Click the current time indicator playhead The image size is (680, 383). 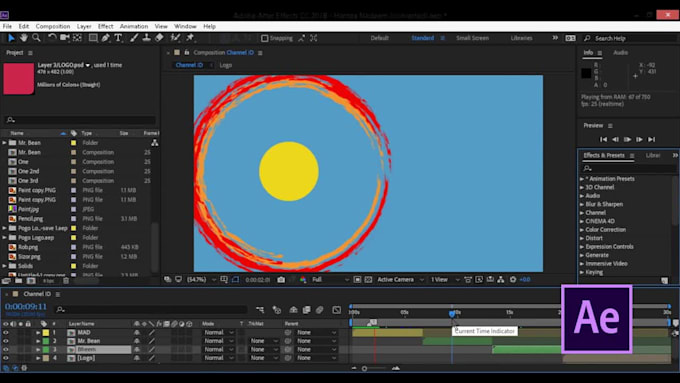(452, 314)
